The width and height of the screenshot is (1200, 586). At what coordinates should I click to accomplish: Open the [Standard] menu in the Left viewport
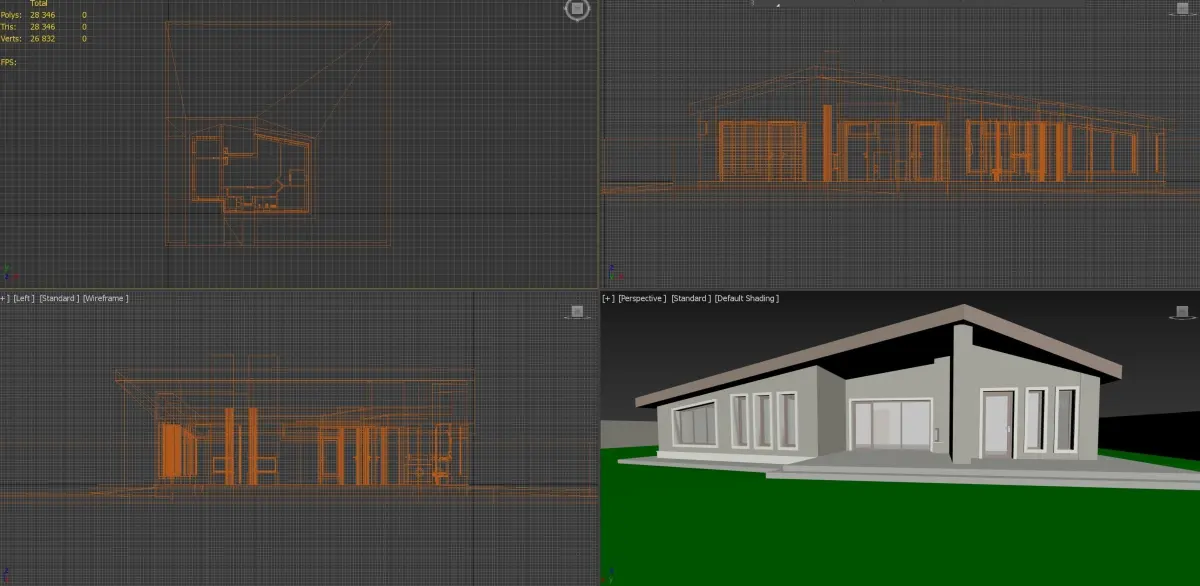tap(59, 298)
